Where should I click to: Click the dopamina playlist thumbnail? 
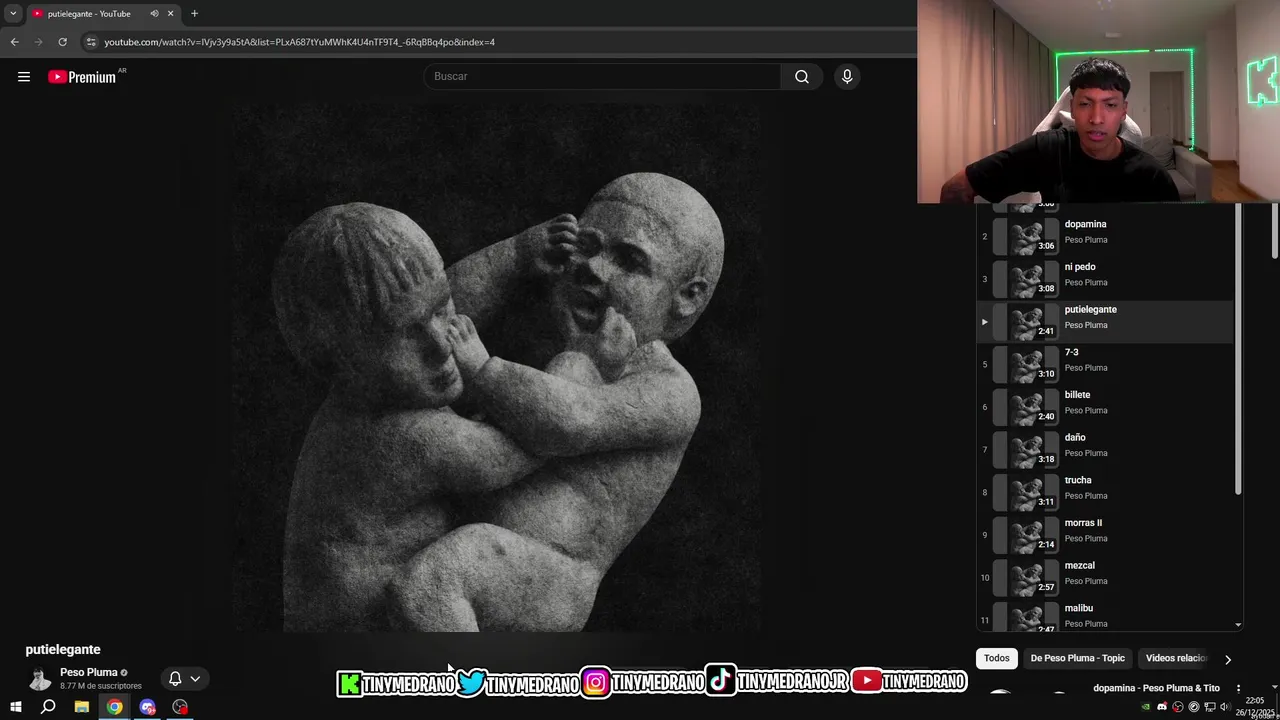tap(1026, 235)
